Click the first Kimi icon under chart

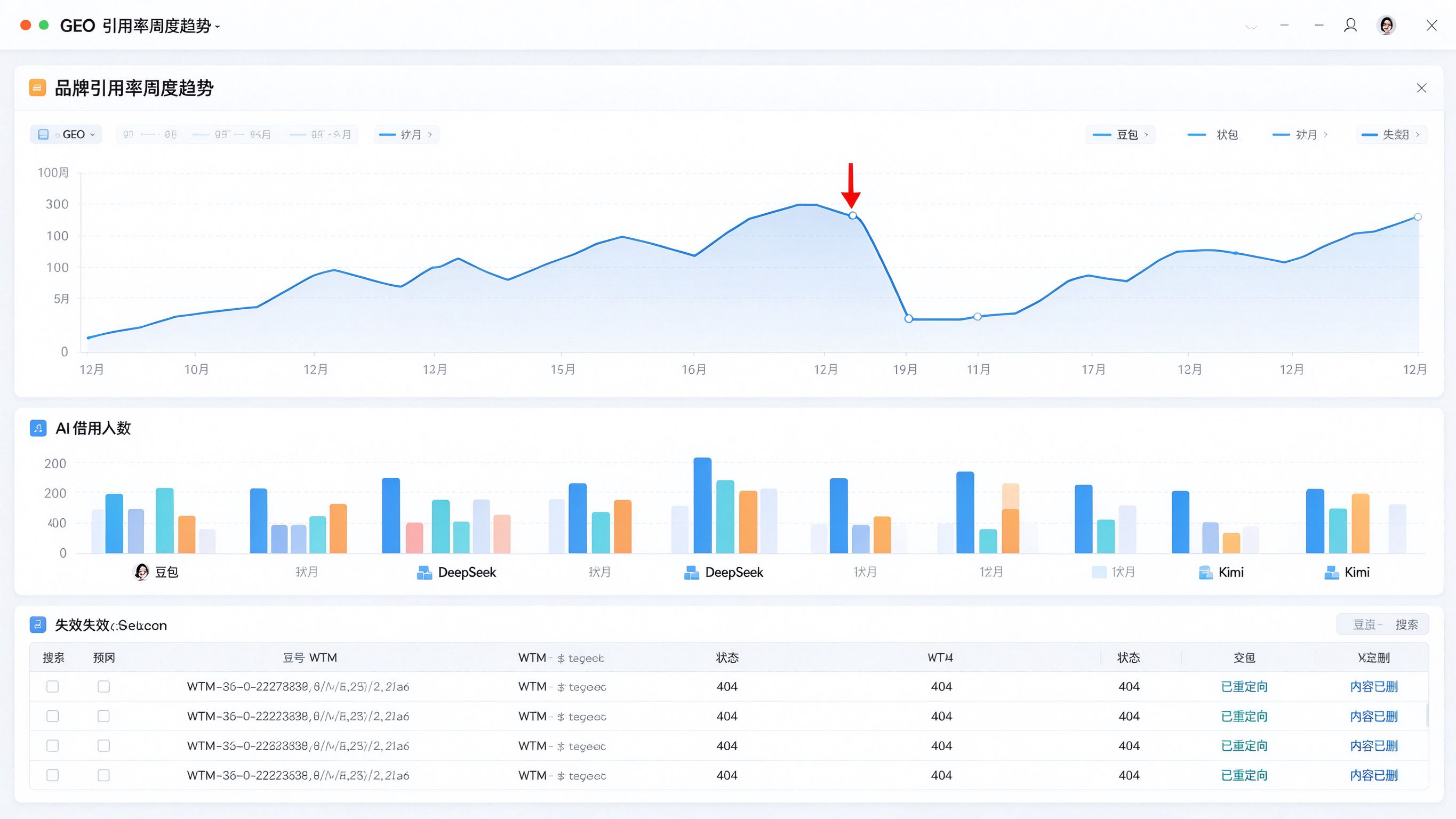coord(1206,573)
